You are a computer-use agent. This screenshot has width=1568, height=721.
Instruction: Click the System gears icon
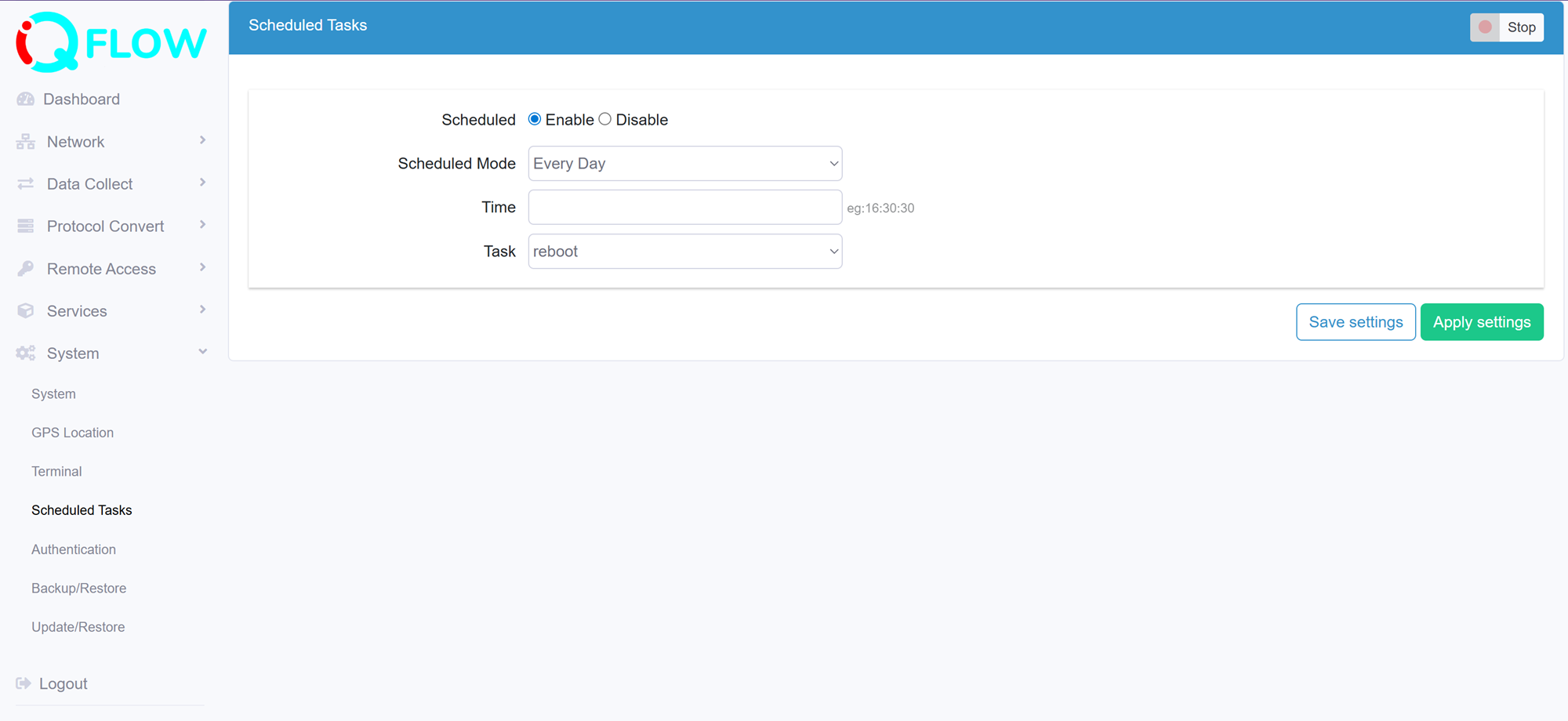[x=24, y=353]
